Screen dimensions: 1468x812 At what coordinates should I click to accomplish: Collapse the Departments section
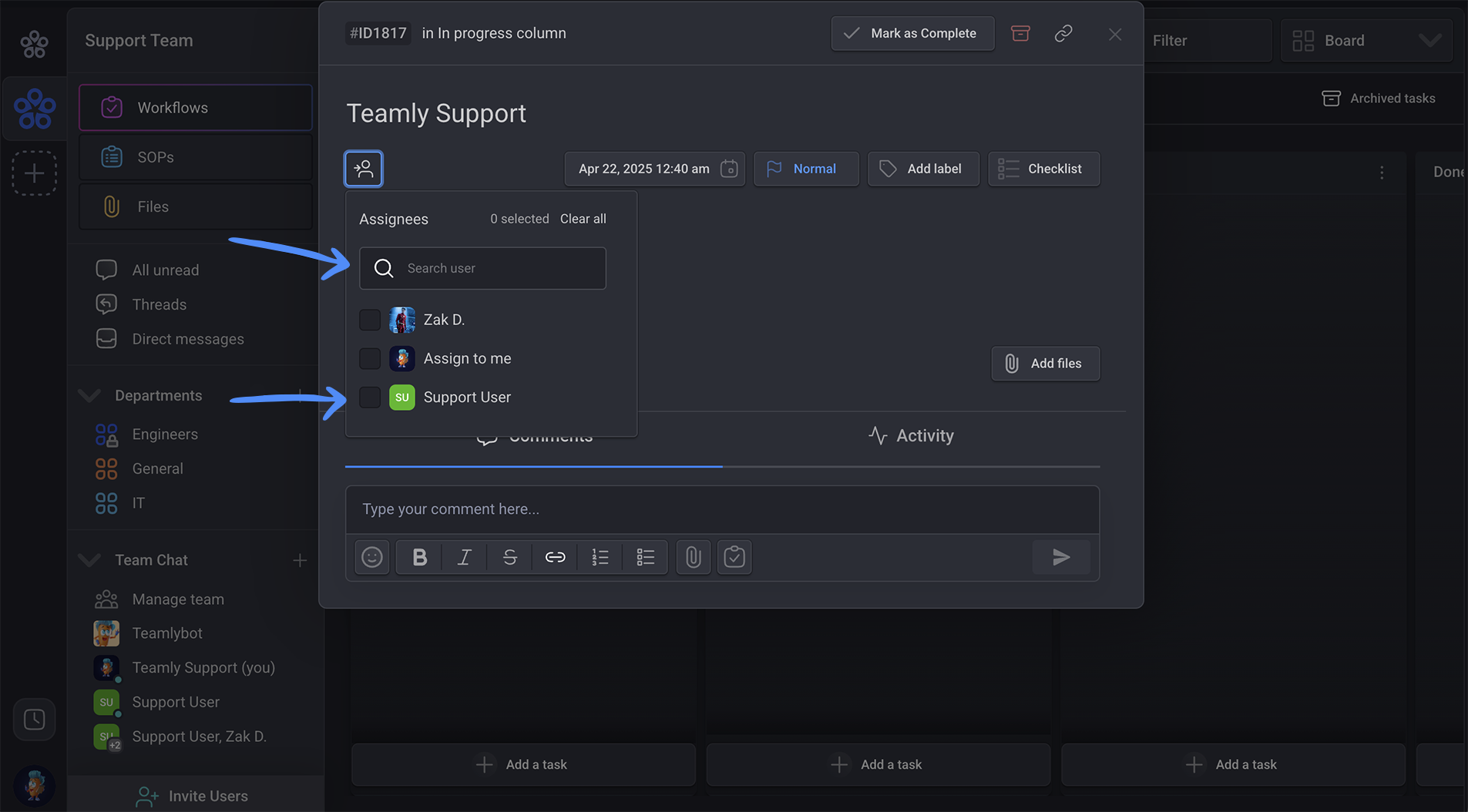(x=89, y=395)
